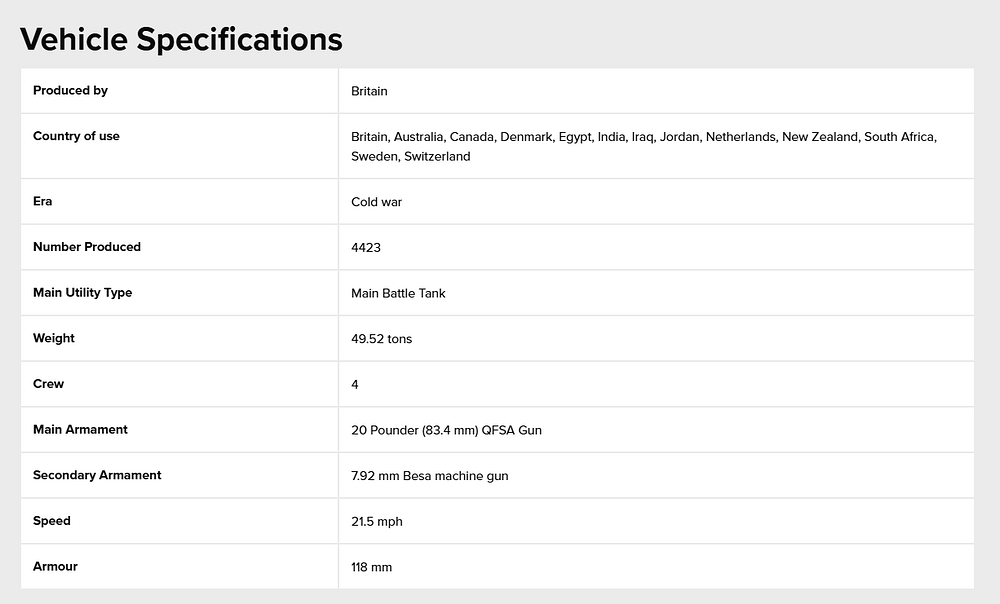Select the Country of use label

coord(76,136)
